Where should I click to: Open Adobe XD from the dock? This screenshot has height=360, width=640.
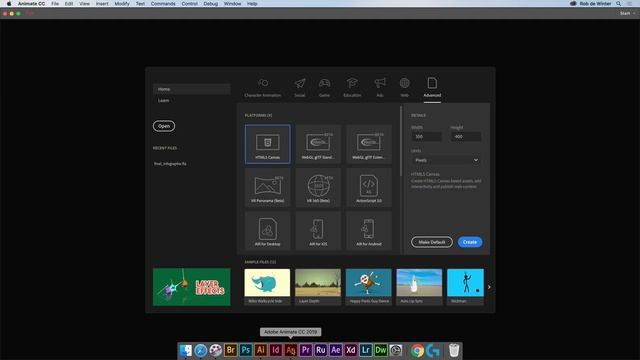click(x=351, y=350)
